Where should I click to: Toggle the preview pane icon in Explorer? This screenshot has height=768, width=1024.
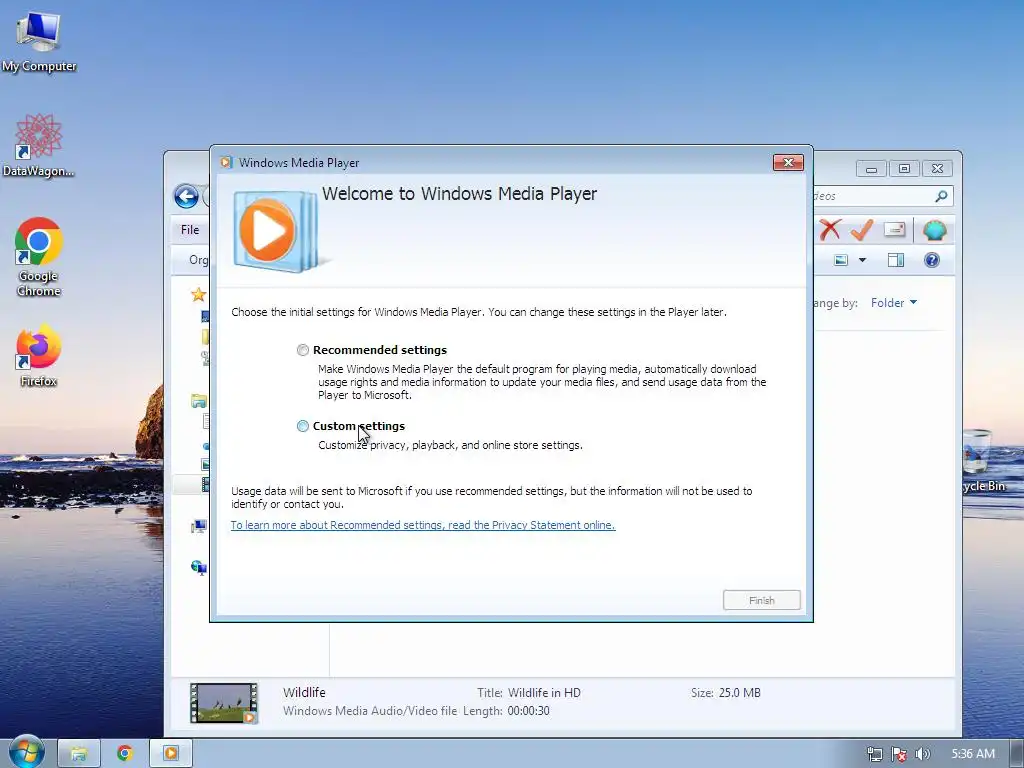pyautogui.click(x=896, y=260)
